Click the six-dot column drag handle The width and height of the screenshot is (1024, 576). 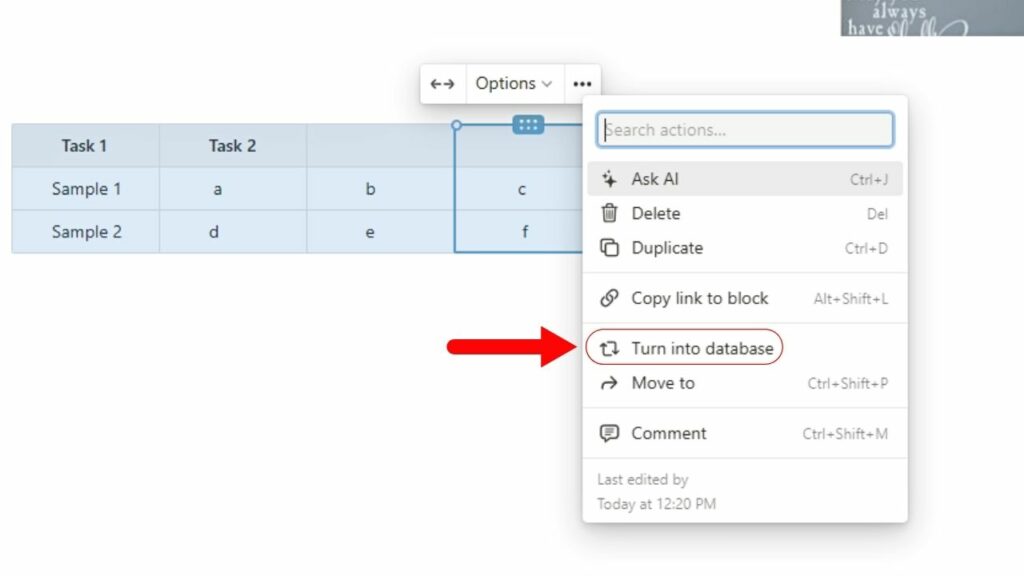(527, 125)
